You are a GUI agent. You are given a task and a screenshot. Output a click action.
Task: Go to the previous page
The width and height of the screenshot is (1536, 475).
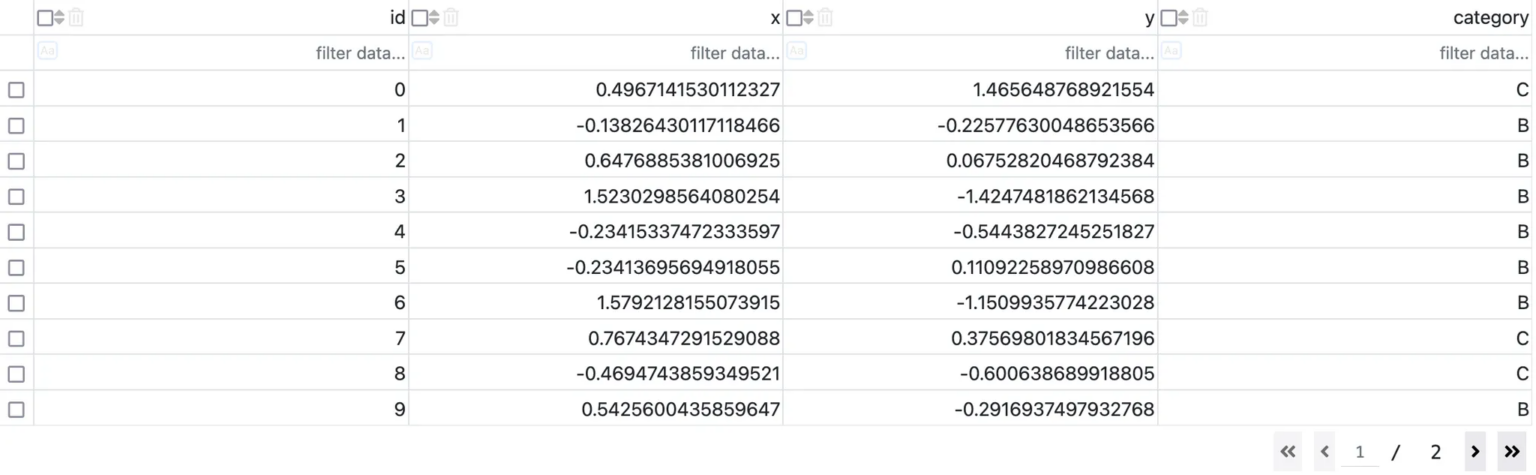pos(1325,452)
